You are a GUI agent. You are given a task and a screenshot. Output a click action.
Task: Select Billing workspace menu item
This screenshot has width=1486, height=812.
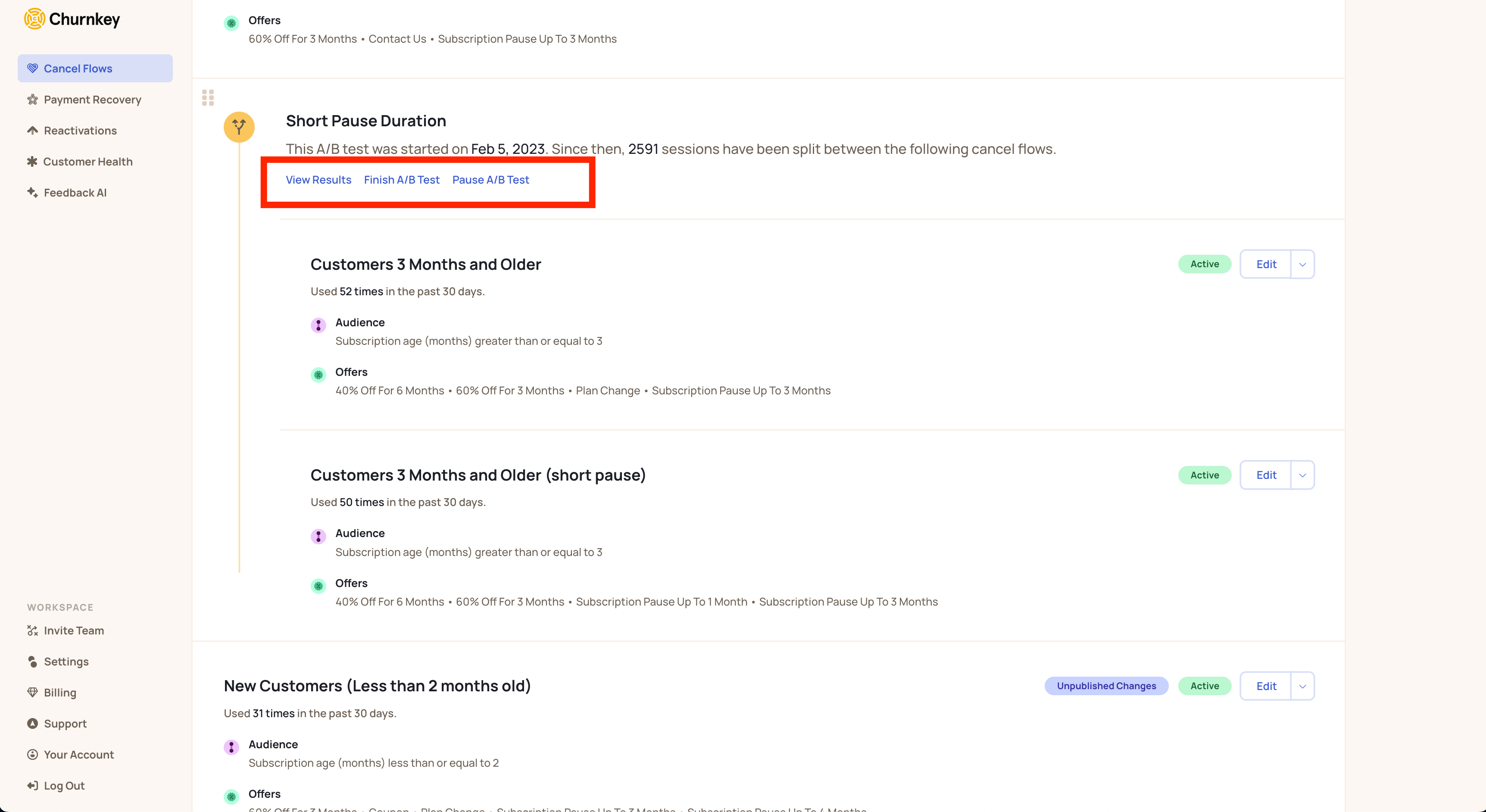pos(58,692)
